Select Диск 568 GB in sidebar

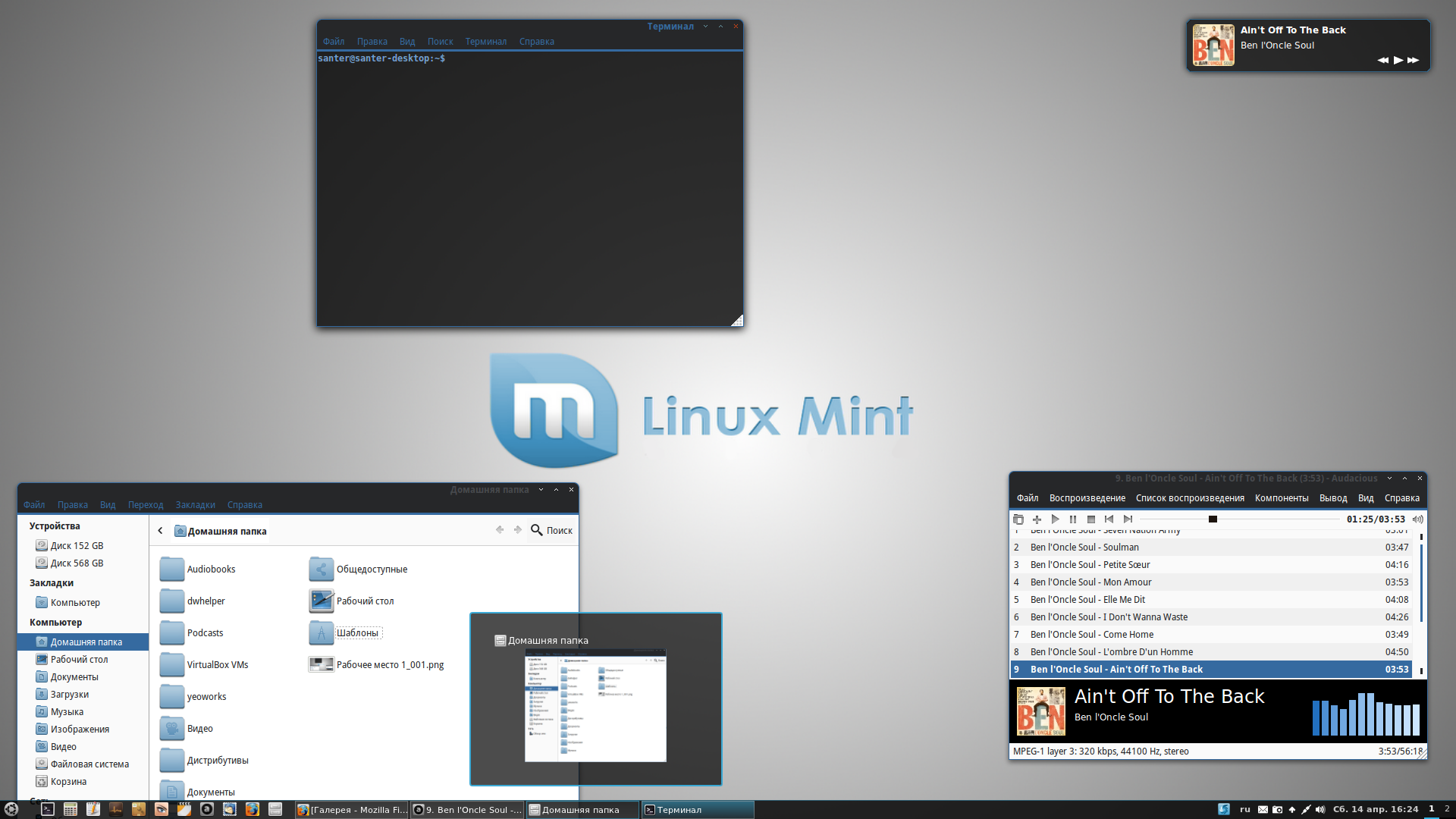coord(83,563)
